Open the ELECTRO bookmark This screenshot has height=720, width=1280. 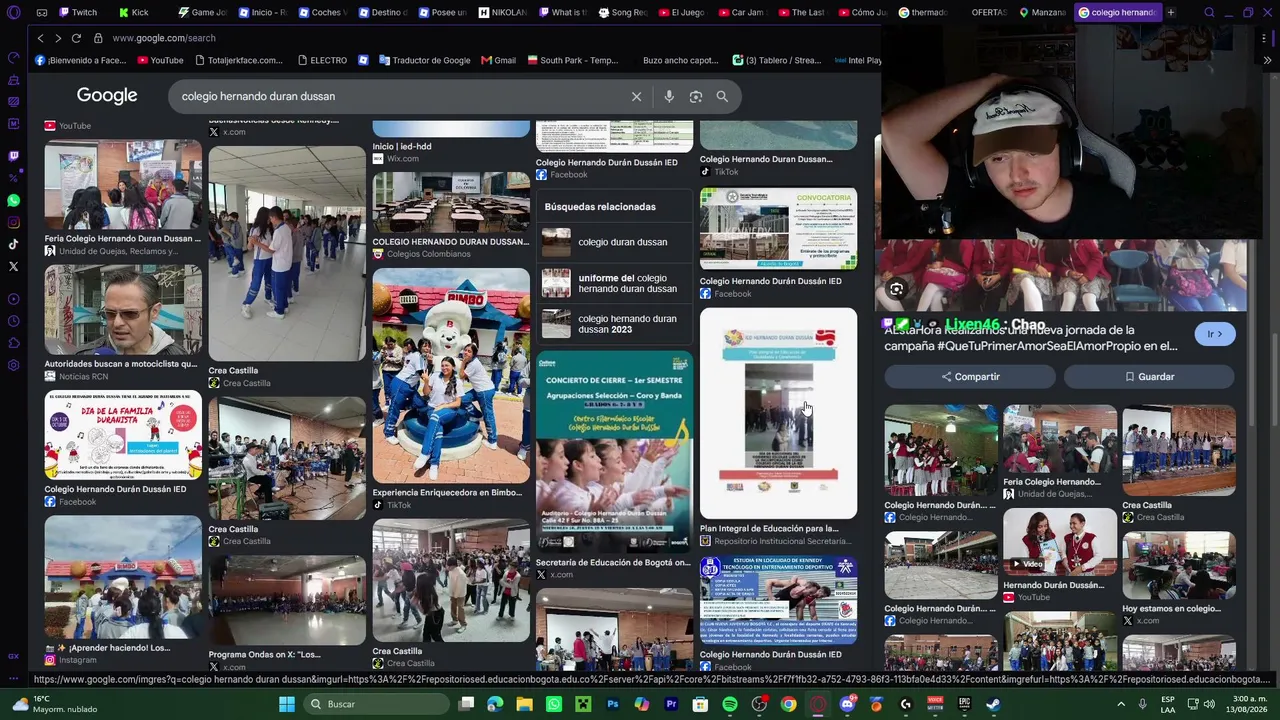pos(321,60)
